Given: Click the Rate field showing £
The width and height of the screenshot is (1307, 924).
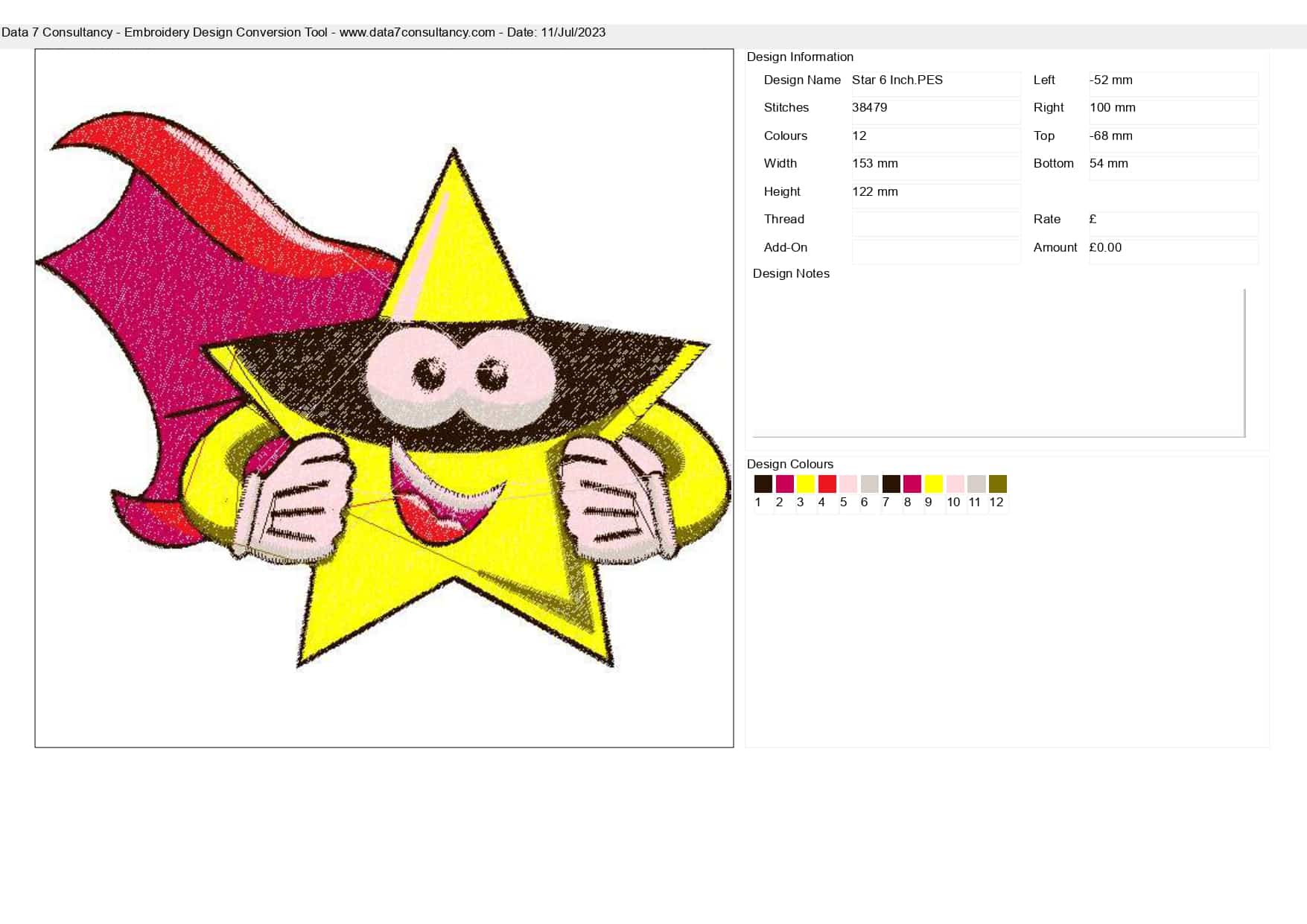Looking at the screenshot, I should [1174, 223].
